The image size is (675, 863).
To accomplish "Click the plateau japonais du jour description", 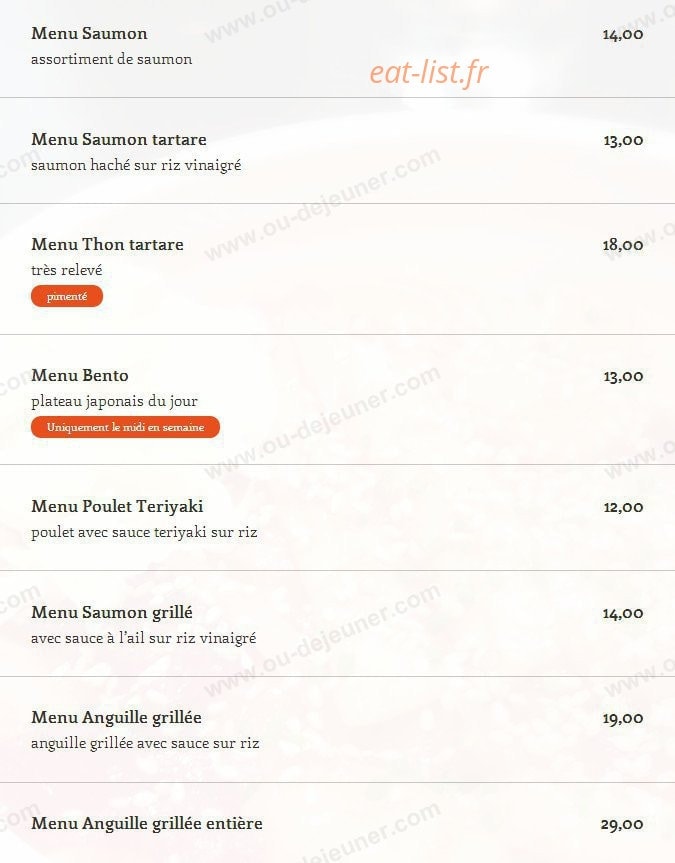I will (114, 401).
